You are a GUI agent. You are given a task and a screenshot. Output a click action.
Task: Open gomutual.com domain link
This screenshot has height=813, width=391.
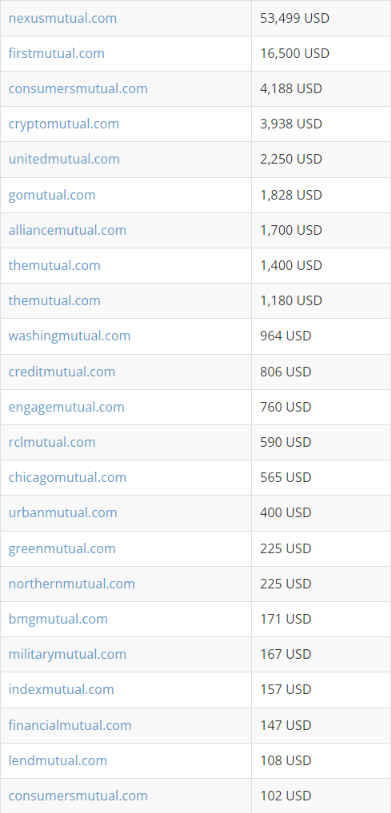[52, 195]
